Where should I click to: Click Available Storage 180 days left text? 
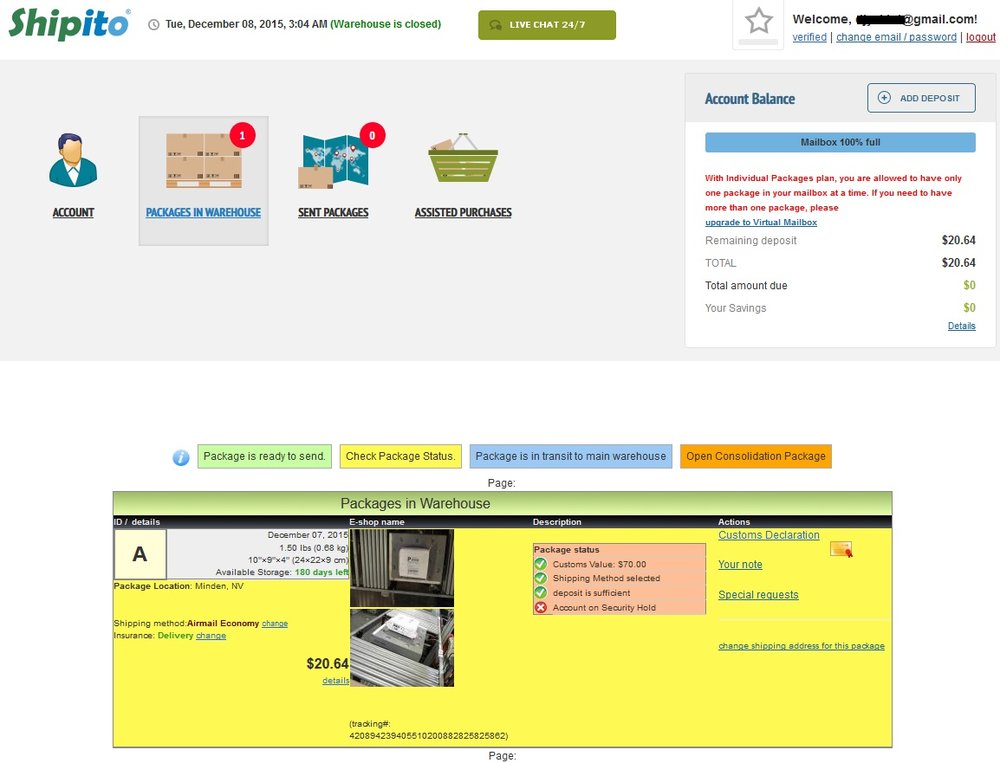point(282,572)
